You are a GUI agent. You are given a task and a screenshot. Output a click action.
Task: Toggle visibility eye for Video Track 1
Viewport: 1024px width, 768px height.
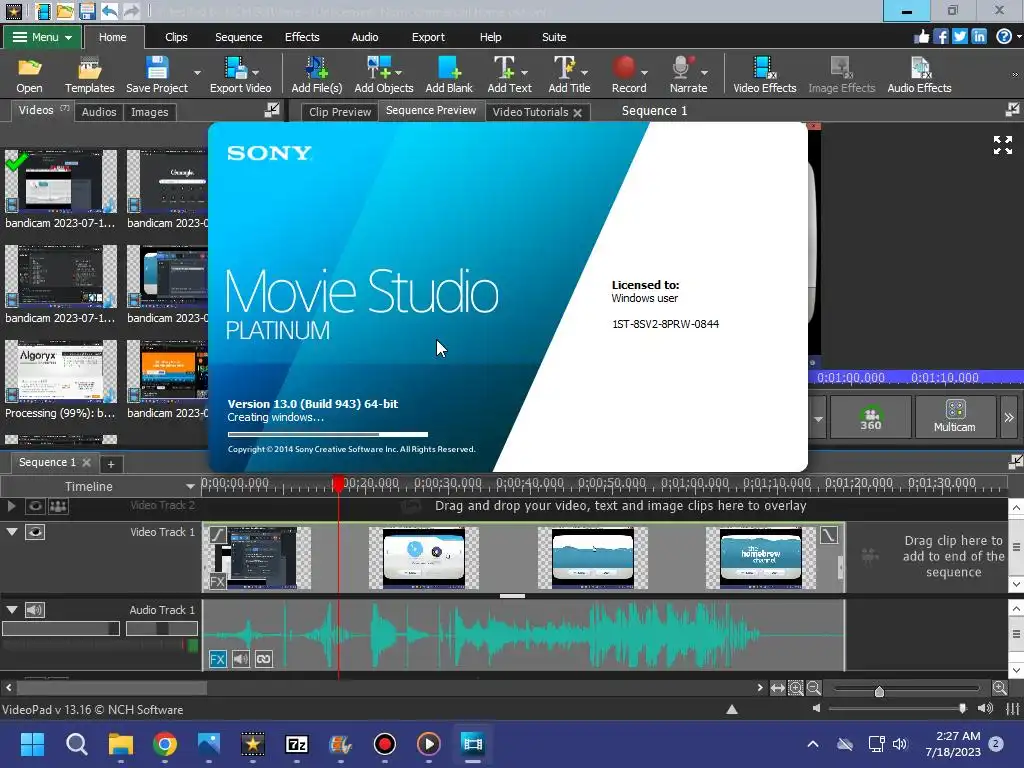pyautogui.click(x=35, y=532)
